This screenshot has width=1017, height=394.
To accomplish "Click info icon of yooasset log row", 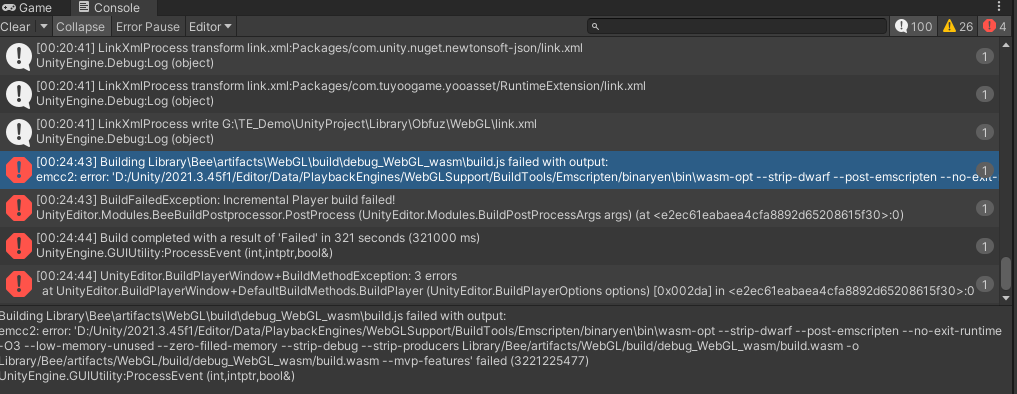I will coord(18,94).
